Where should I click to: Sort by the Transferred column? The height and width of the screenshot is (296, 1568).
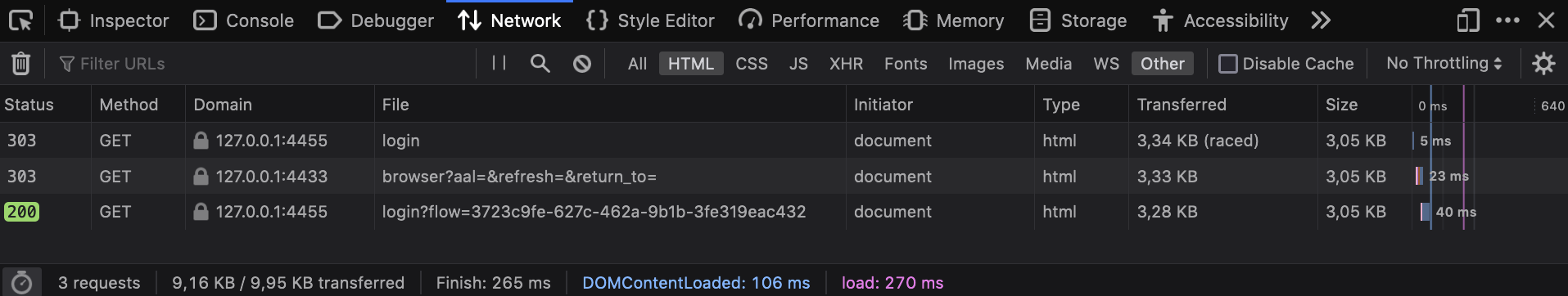pyautogui.click(x=1223, y=104)
